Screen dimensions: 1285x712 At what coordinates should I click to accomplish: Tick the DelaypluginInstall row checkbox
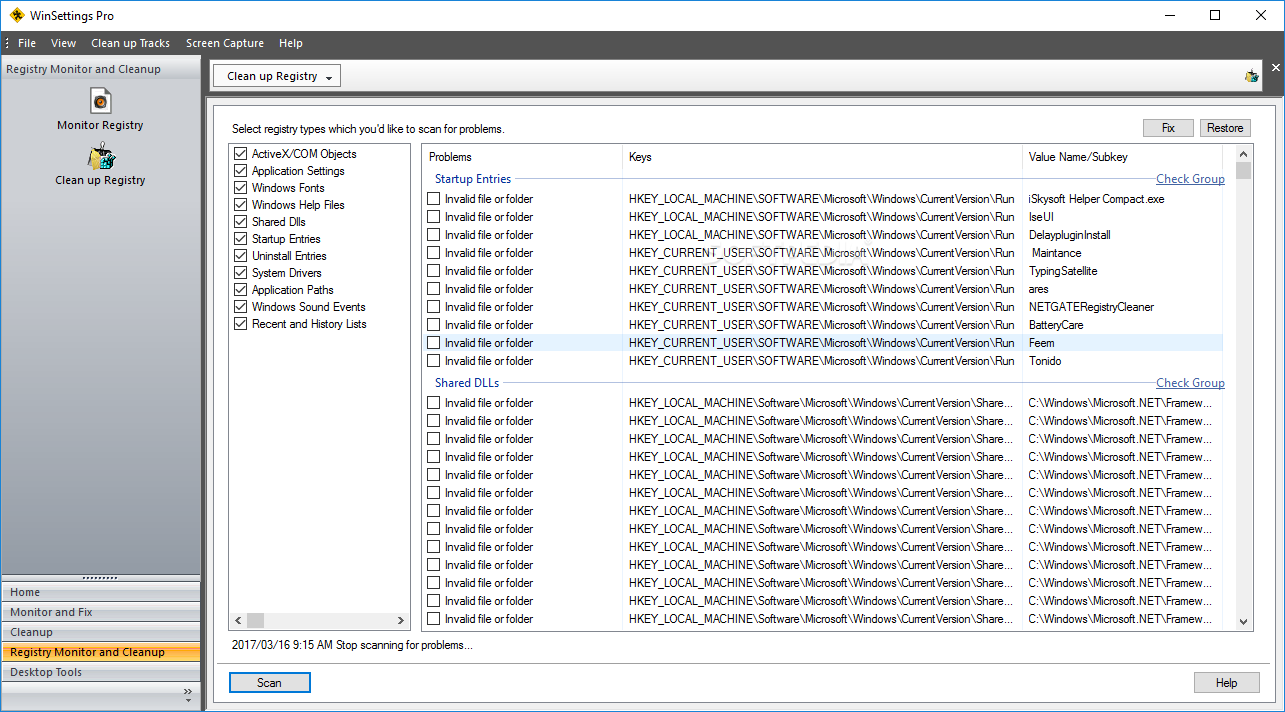pos(434,235)
